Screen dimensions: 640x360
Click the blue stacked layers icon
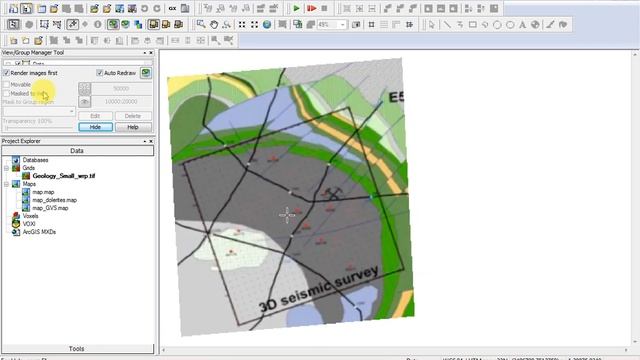tap(138, 24)
